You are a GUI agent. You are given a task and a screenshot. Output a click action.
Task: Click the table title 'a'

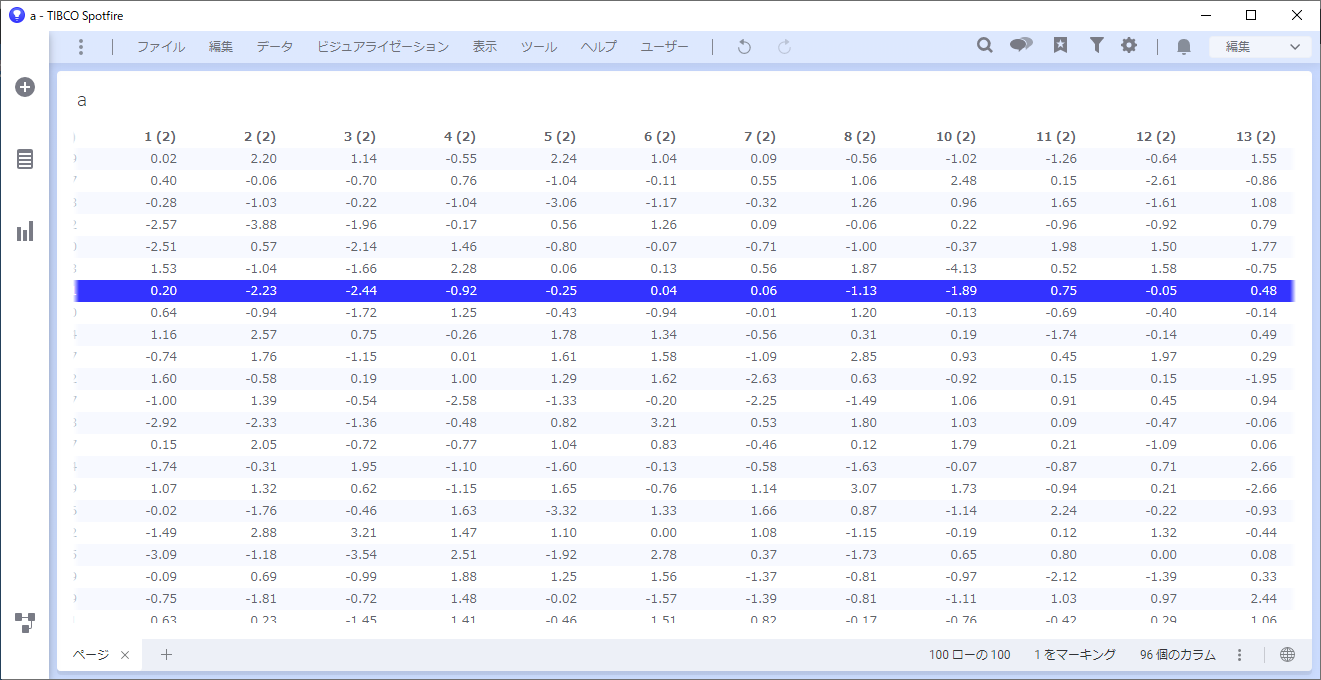[82, 101]
